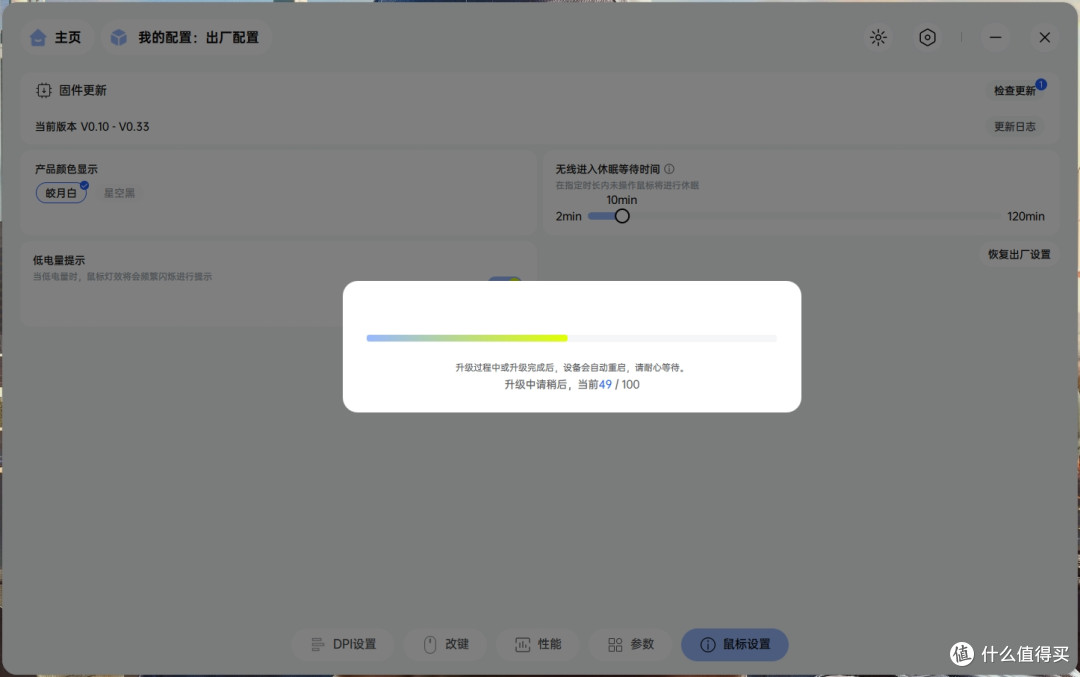Click the blue cube profile icon
The image size is (1080, 677).
(x=118, y=37)
